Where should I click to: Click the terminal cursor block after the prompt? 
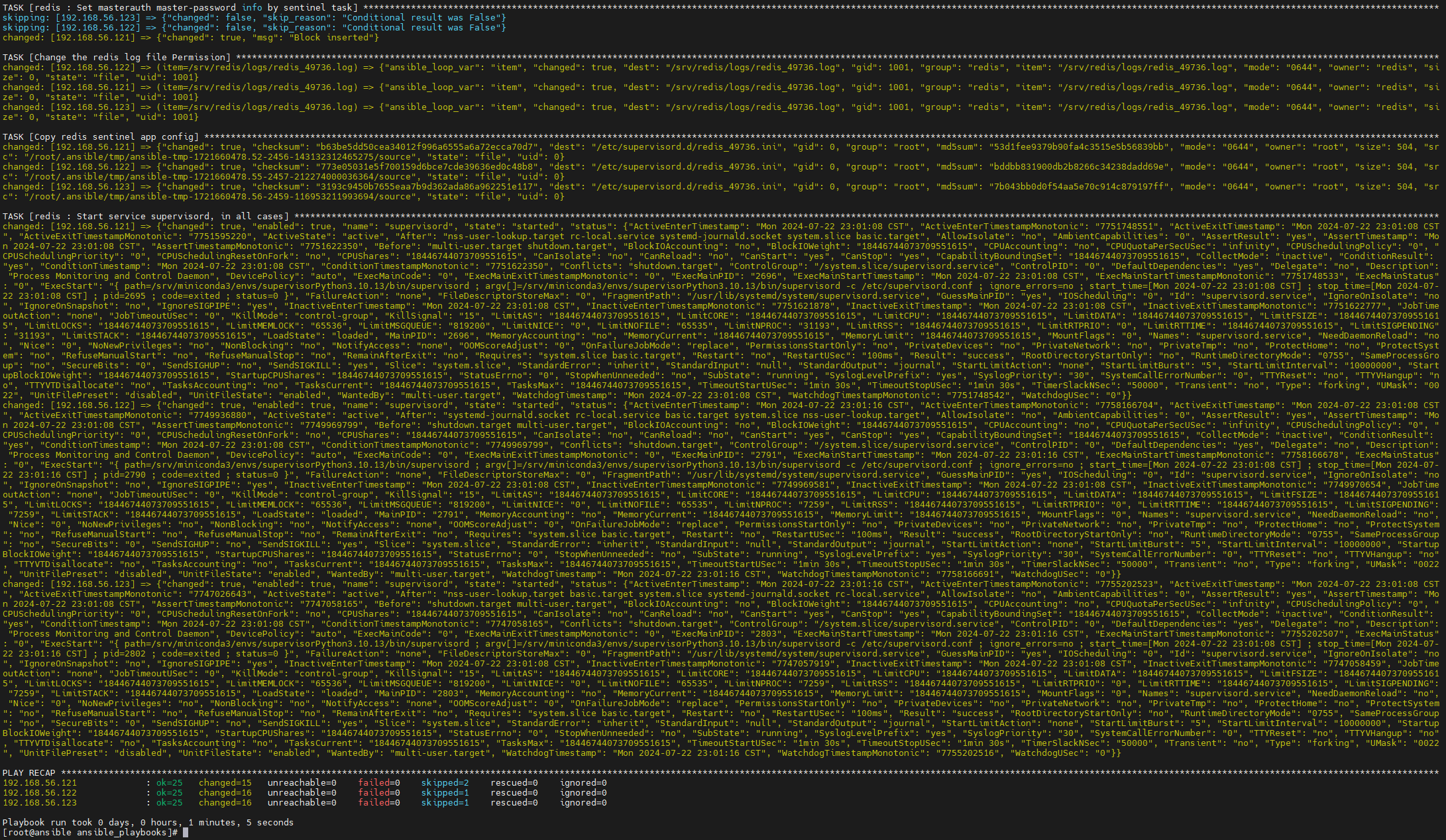click(x=186, y=833)
